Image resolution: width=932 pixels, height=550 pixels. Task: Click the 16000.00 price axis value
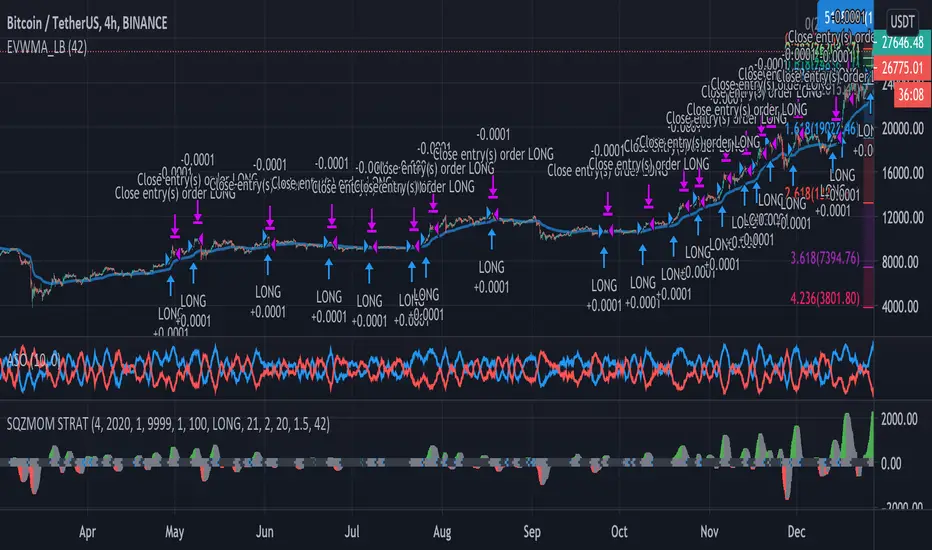pyautogui.click(x=903, y=173)
